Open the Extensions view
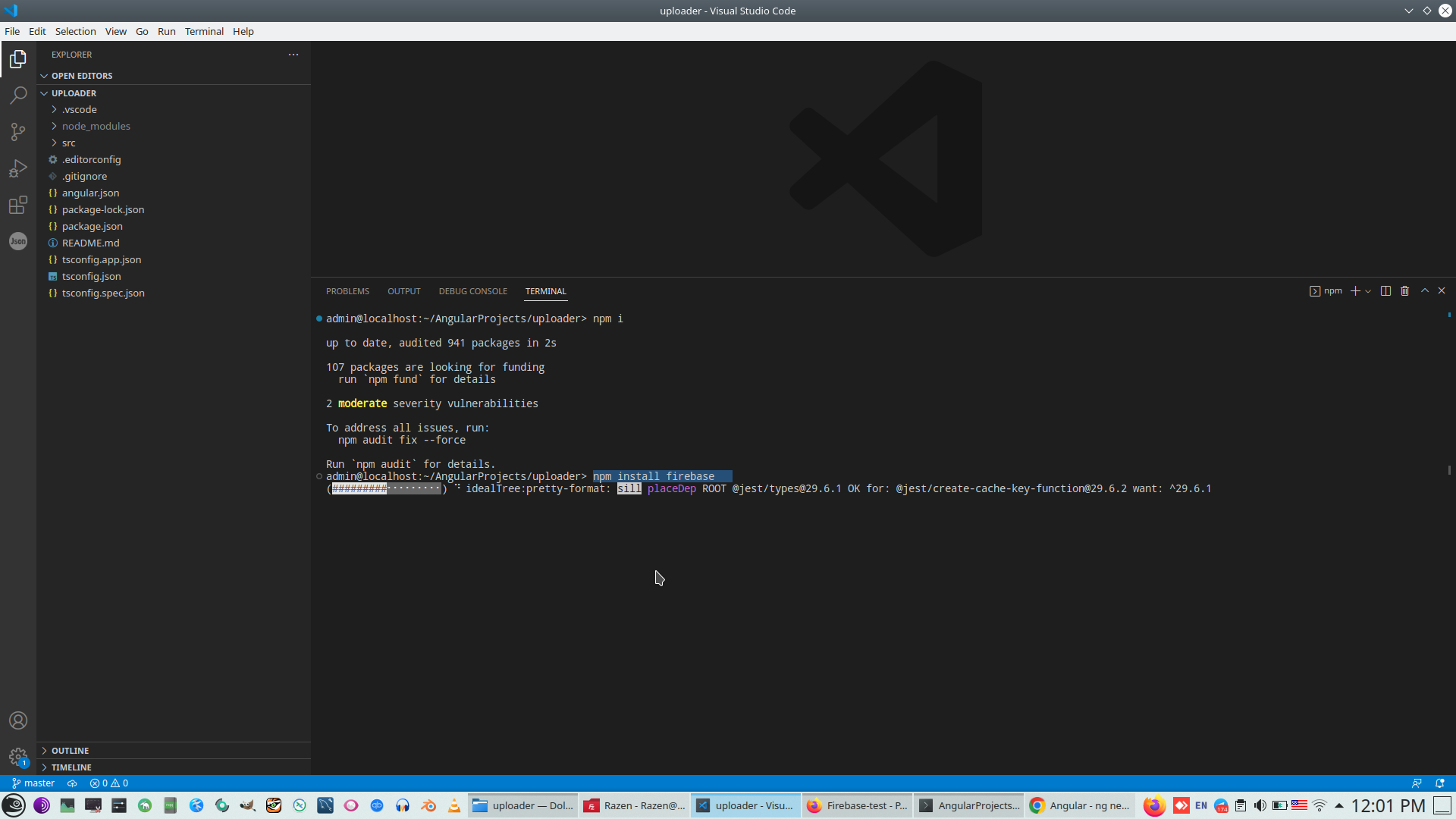 pos(18,205)
